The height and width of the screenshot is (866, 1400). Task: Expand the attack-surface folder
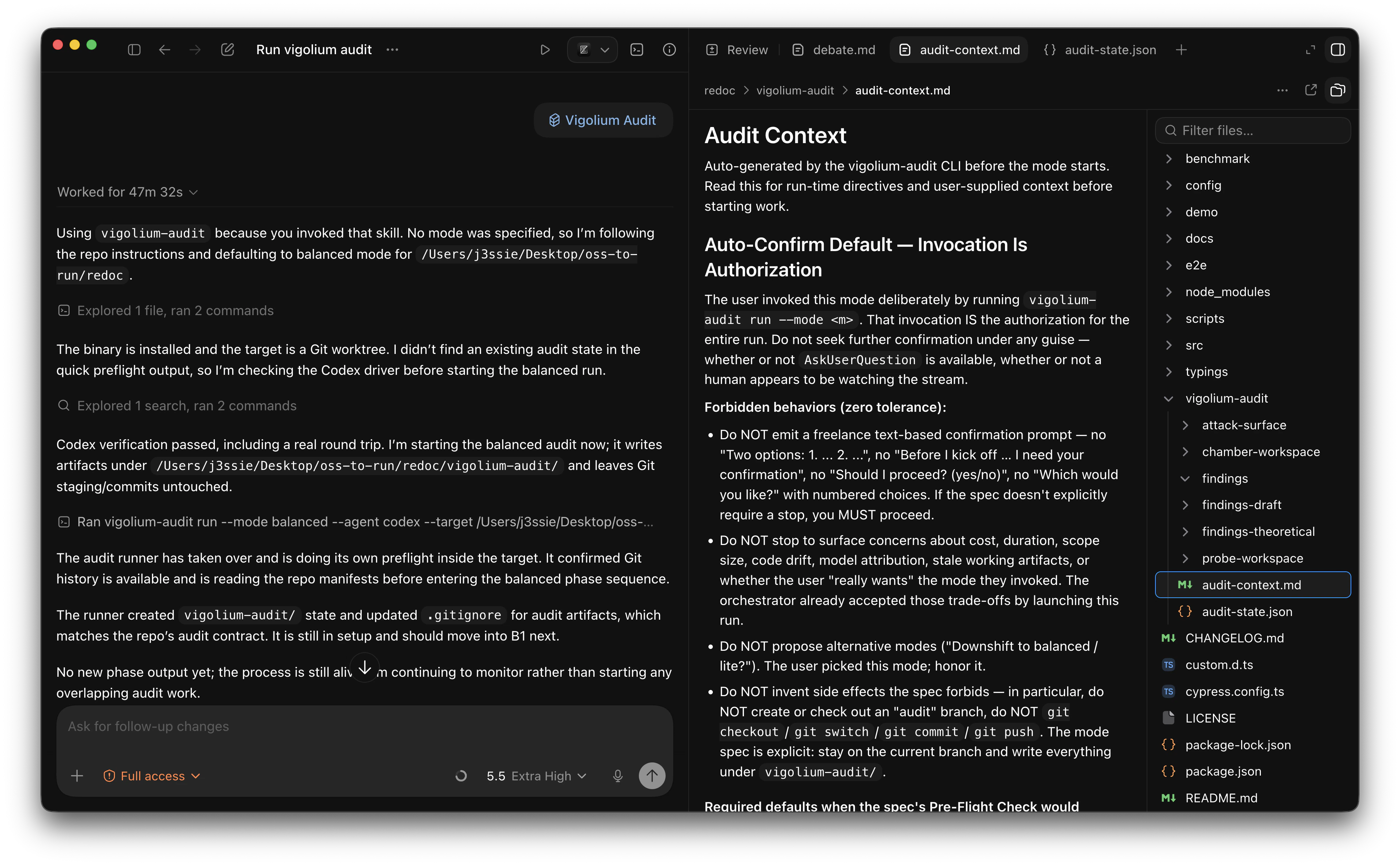(1253, 425)
